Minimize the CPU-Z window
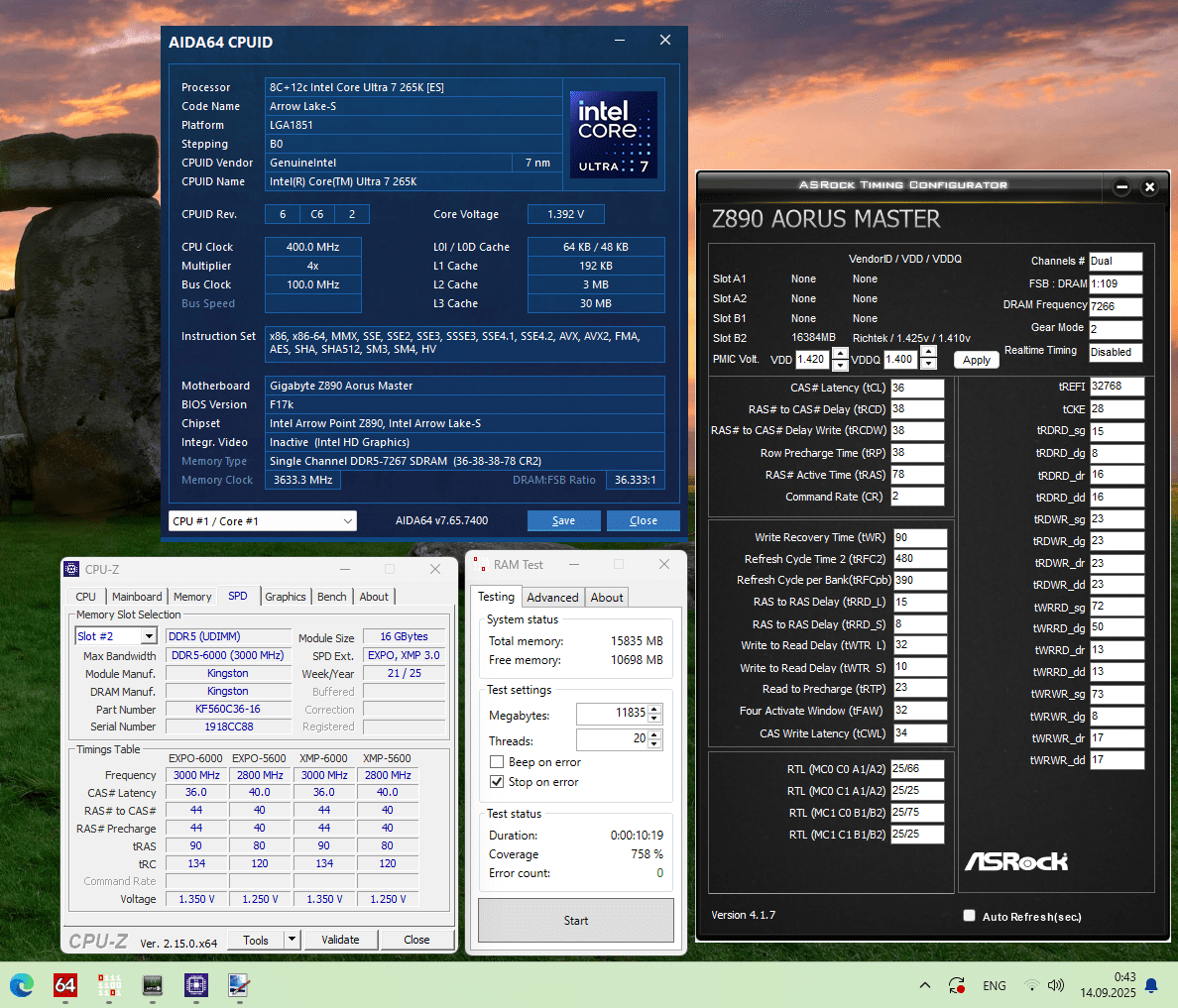1178x1008 pixels. click(x=345, y=569)
